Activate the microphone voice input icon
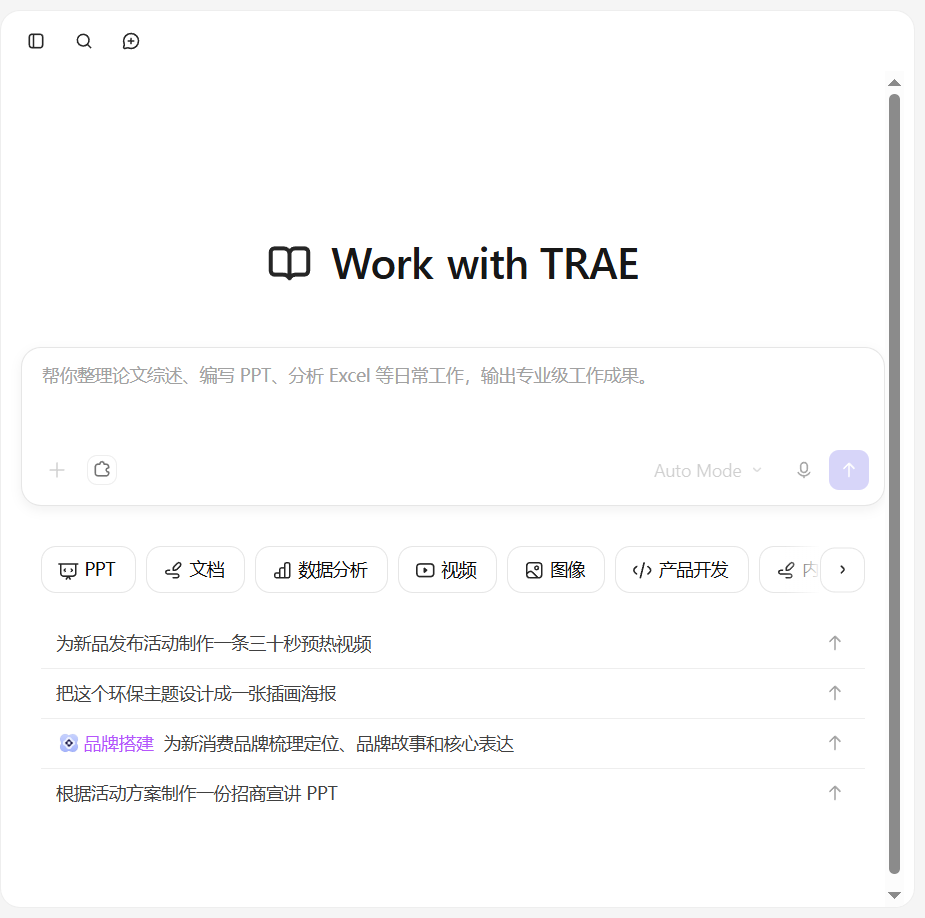This screenshot has width=925, height=918. 803,470
